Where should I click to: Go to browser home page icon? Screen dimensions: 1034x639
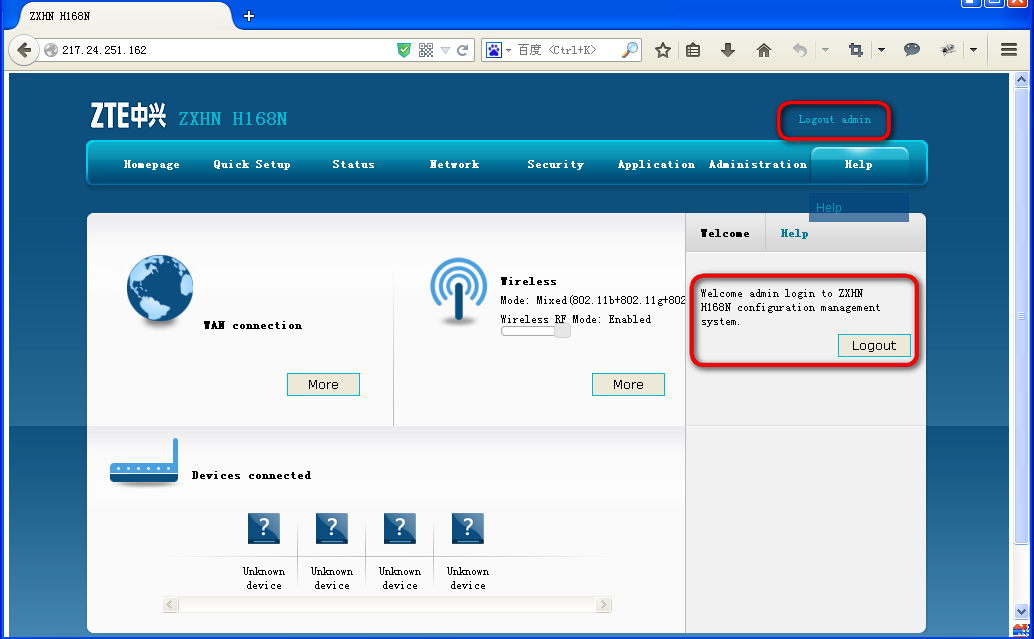click(x=764, y=50)
